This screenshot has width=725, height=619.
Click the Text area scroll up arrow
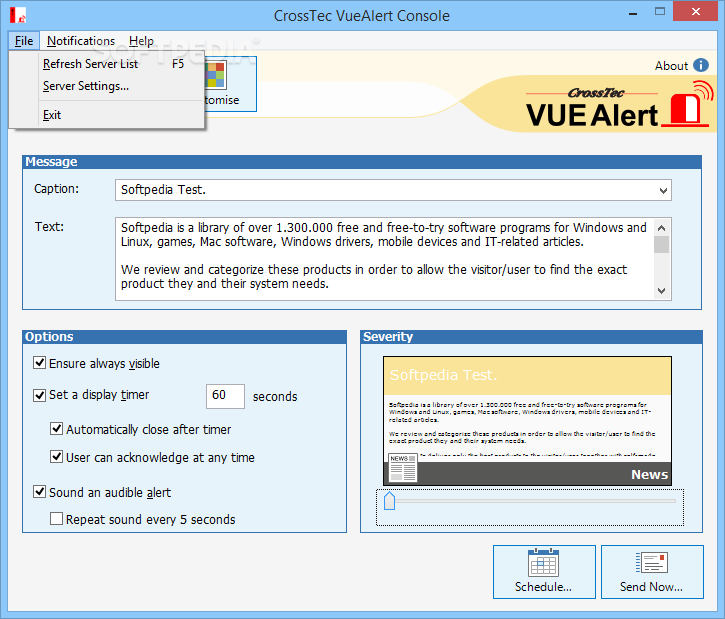[662, 227]
